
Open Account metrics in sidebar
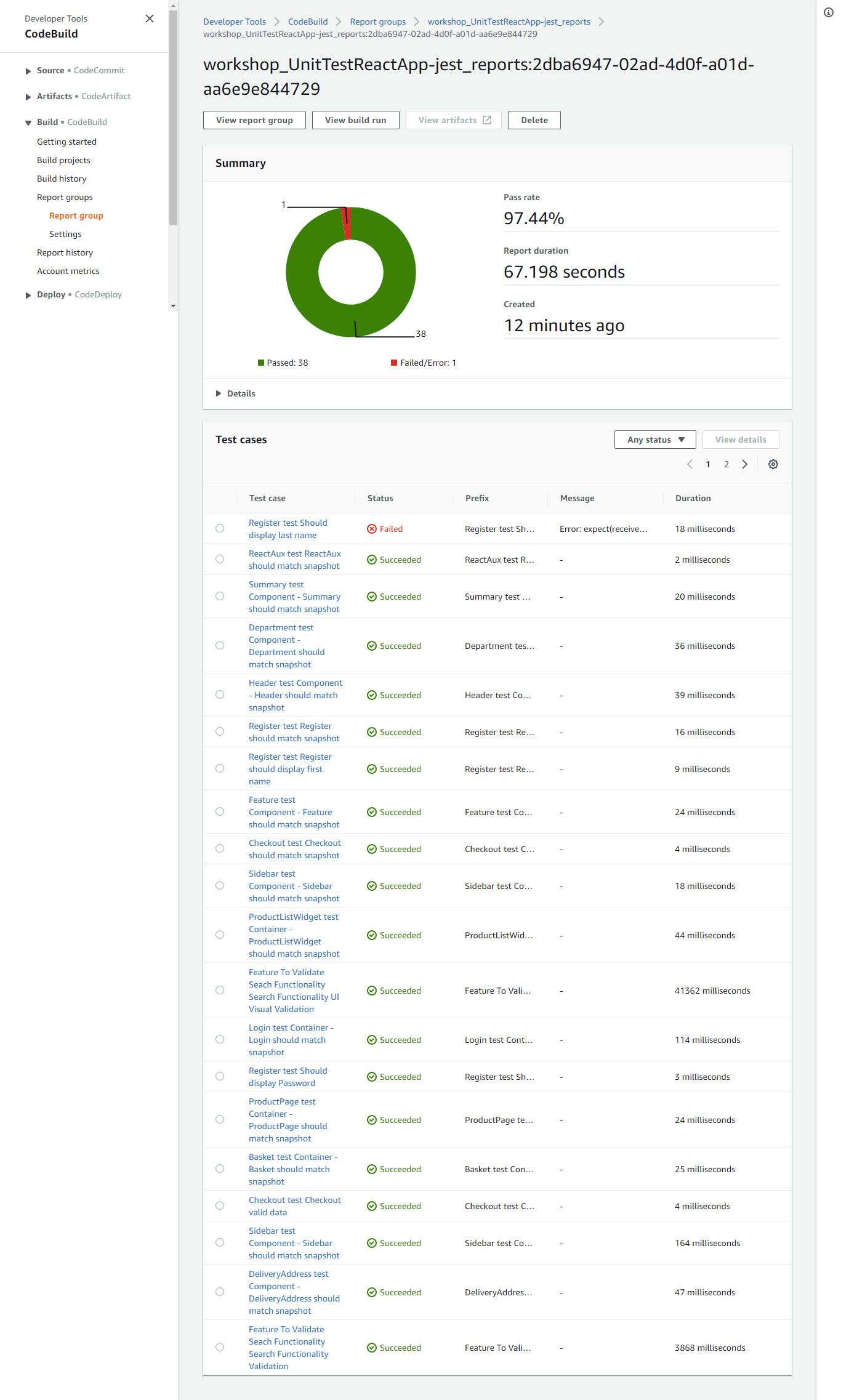68,271
